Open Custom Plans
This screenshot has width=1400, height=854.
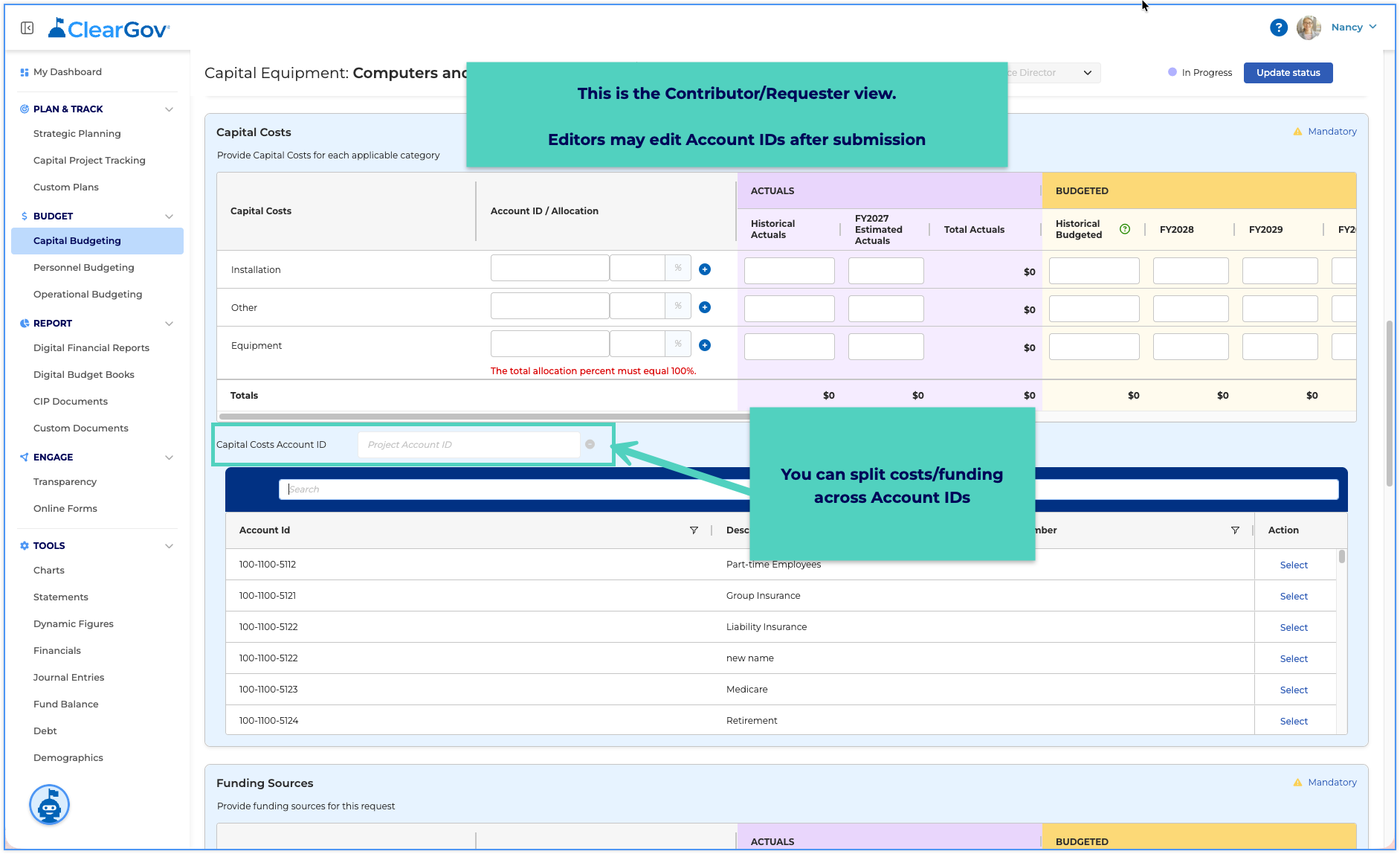(x=66, y=187)
